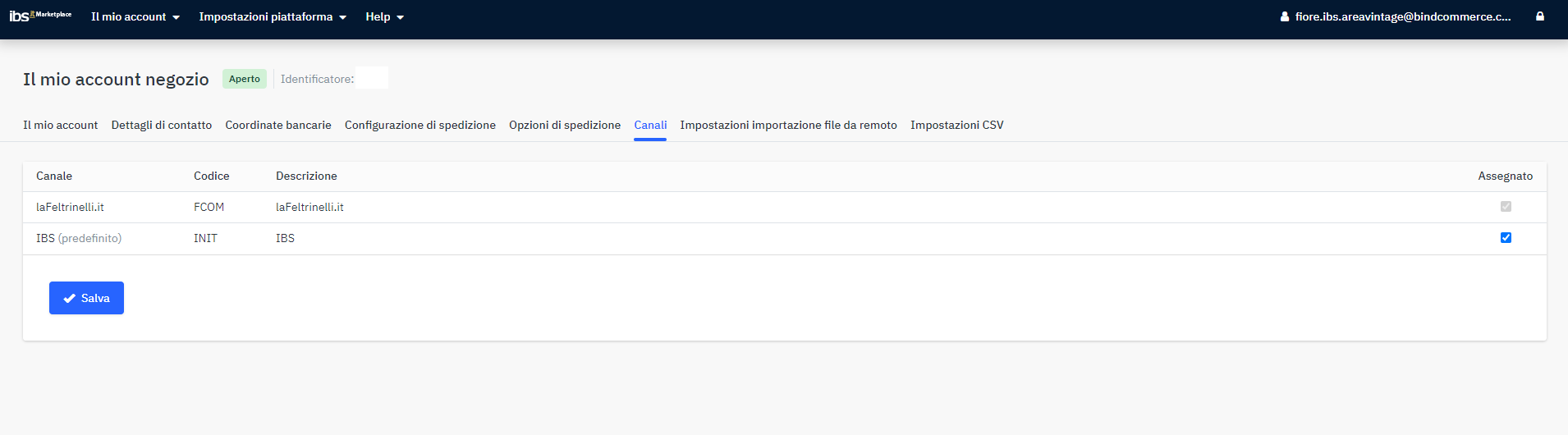Click the user email address link

coord(1402,16)
